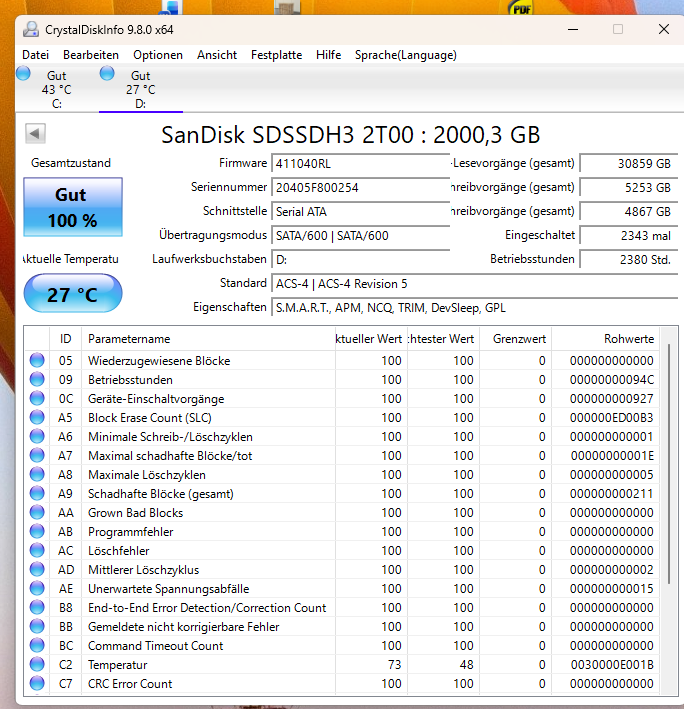Open the Optionen menu
Screen dimensions: 684x709
tap(158, 55)
